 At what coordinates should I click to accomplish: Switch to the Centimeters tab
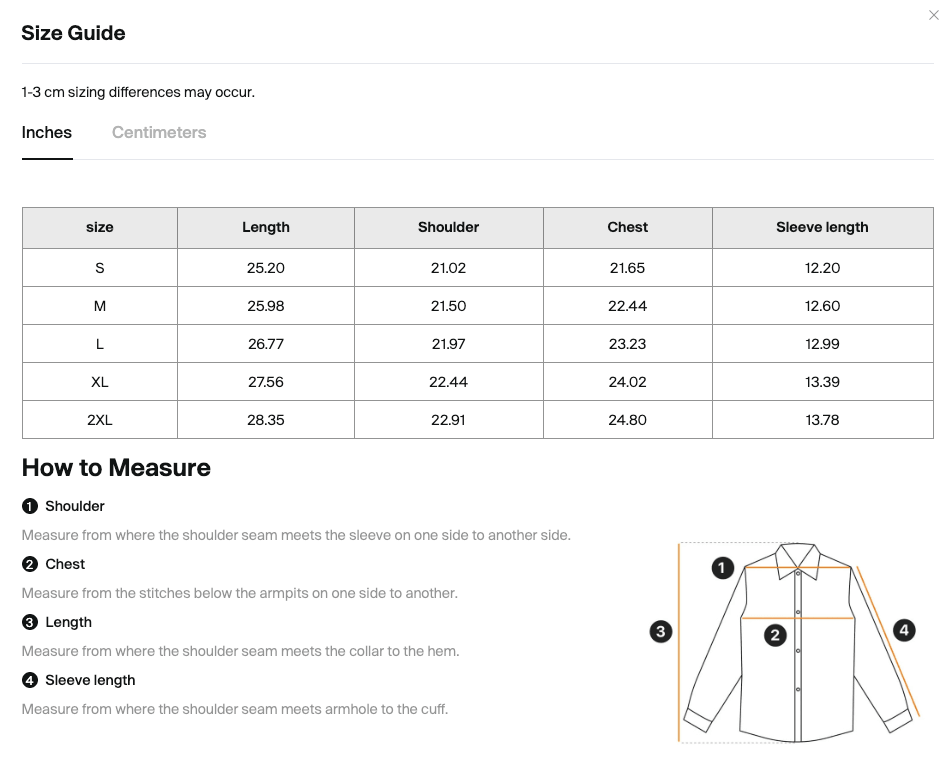[159, 132]
